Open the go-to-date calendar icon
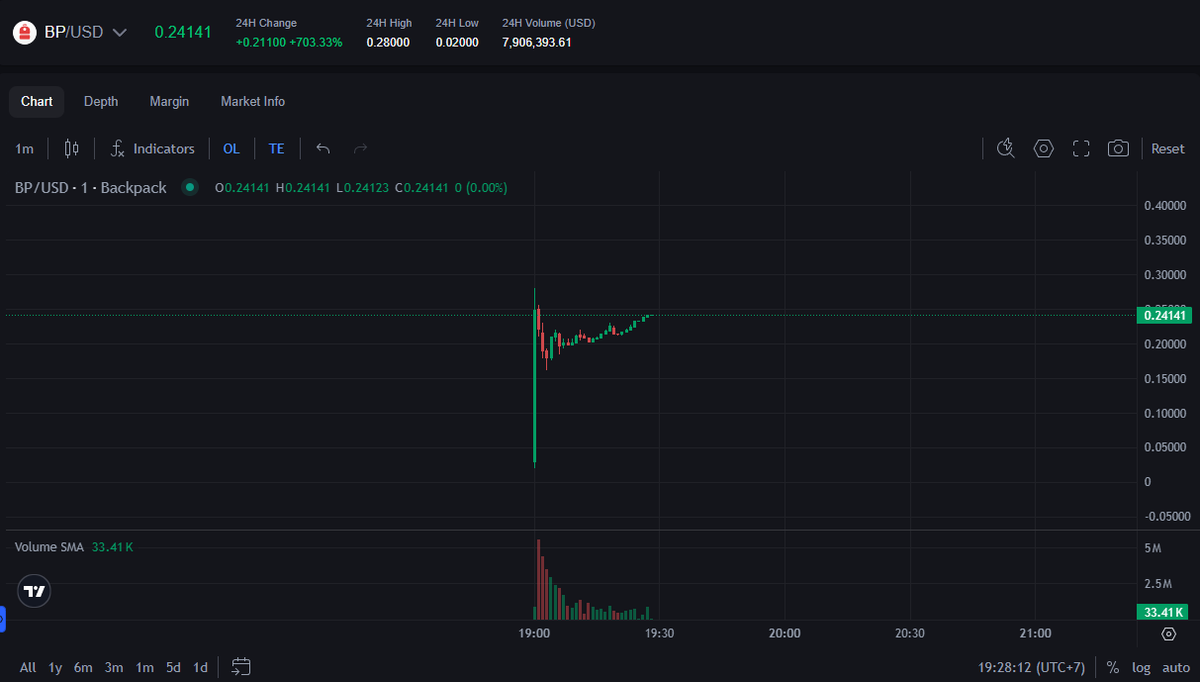Image resolution: width=1200 pixels, height=682 pixels. click(x=240, y=666)
